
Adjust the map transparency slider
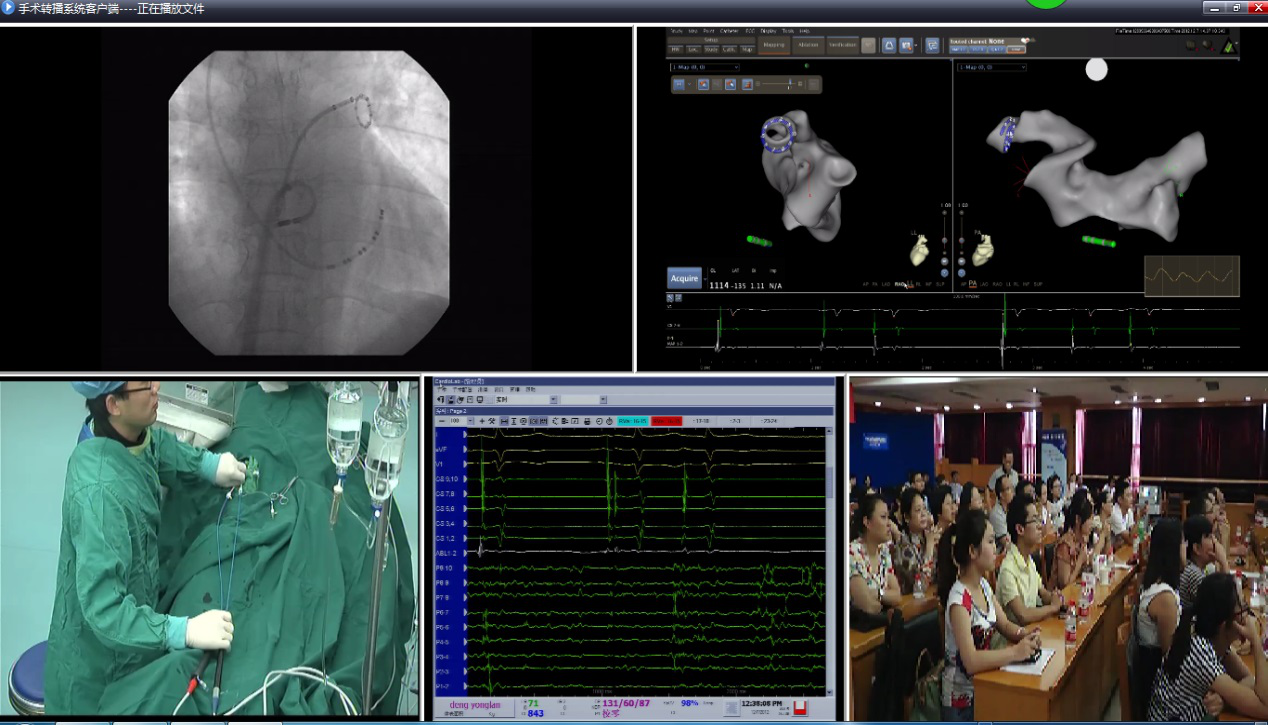pyautogui.click(x=792, y=84)
